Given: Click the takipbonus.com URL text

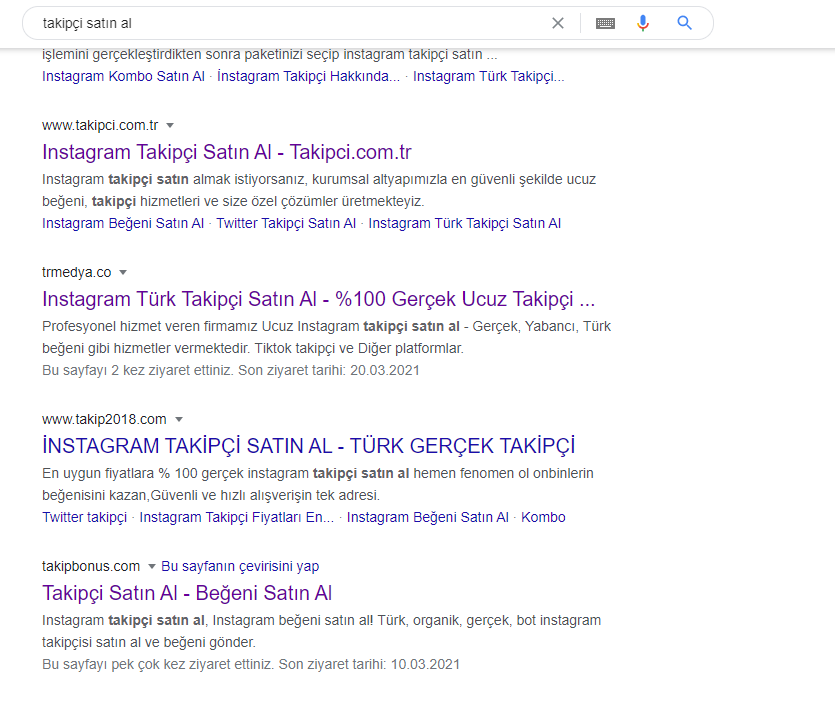Looking at the screenshot, I should (x=91, y=566).
